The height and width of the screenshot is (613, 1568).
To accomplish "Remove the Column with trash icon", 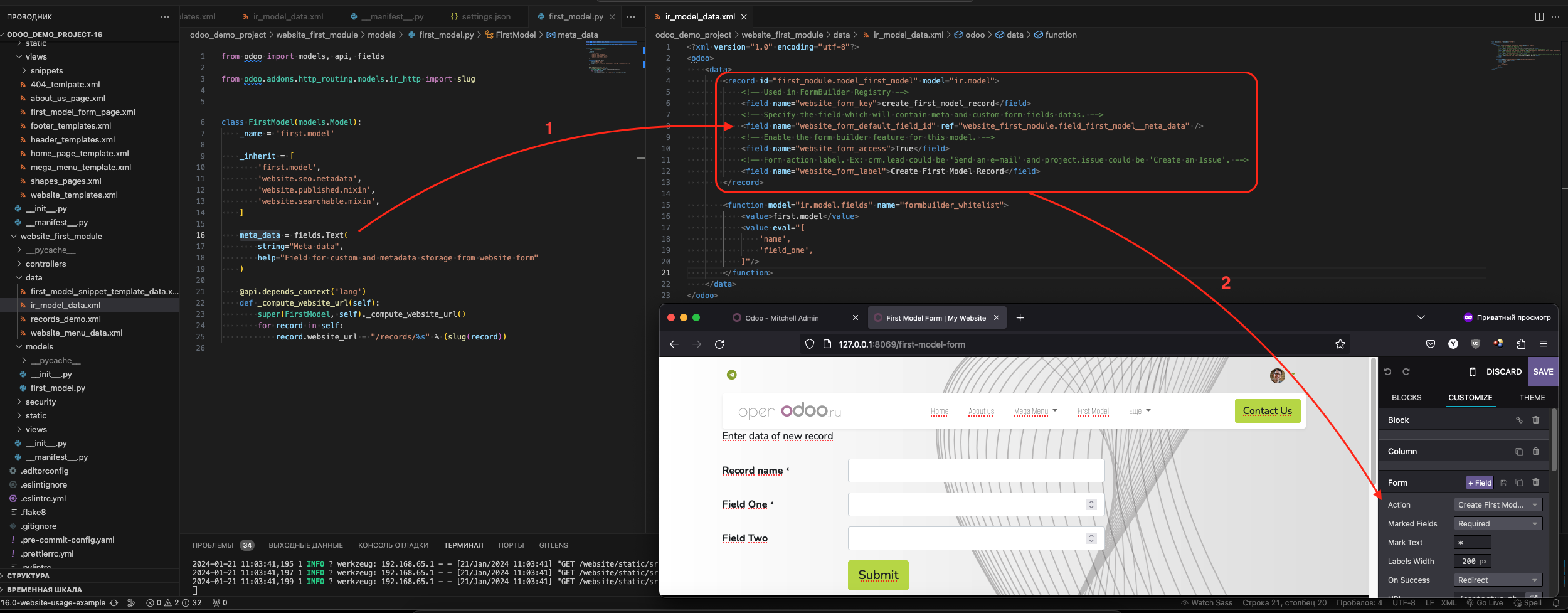I will 1536,451.
